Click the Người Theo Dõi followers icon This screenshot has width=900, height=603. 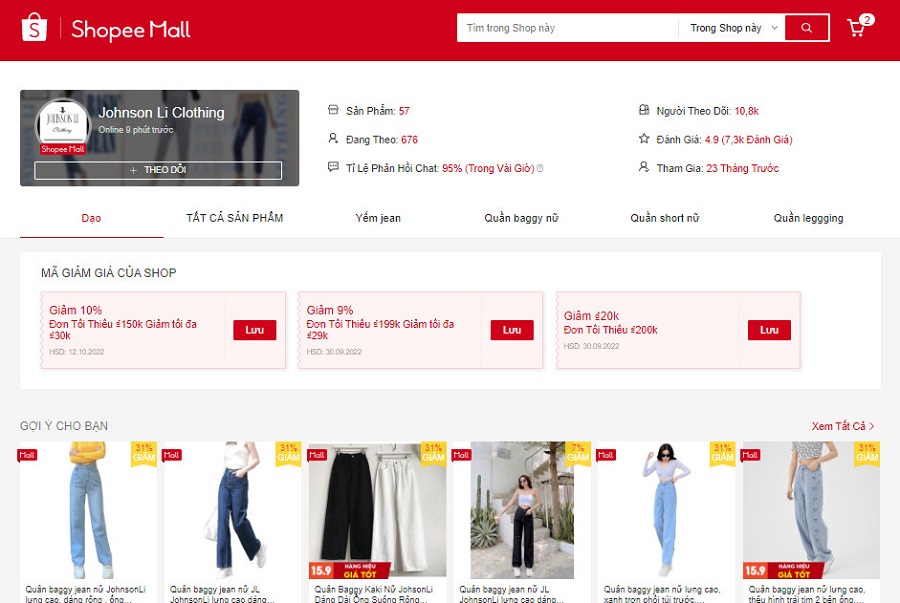pyautogui.click(x=644, y=111)
